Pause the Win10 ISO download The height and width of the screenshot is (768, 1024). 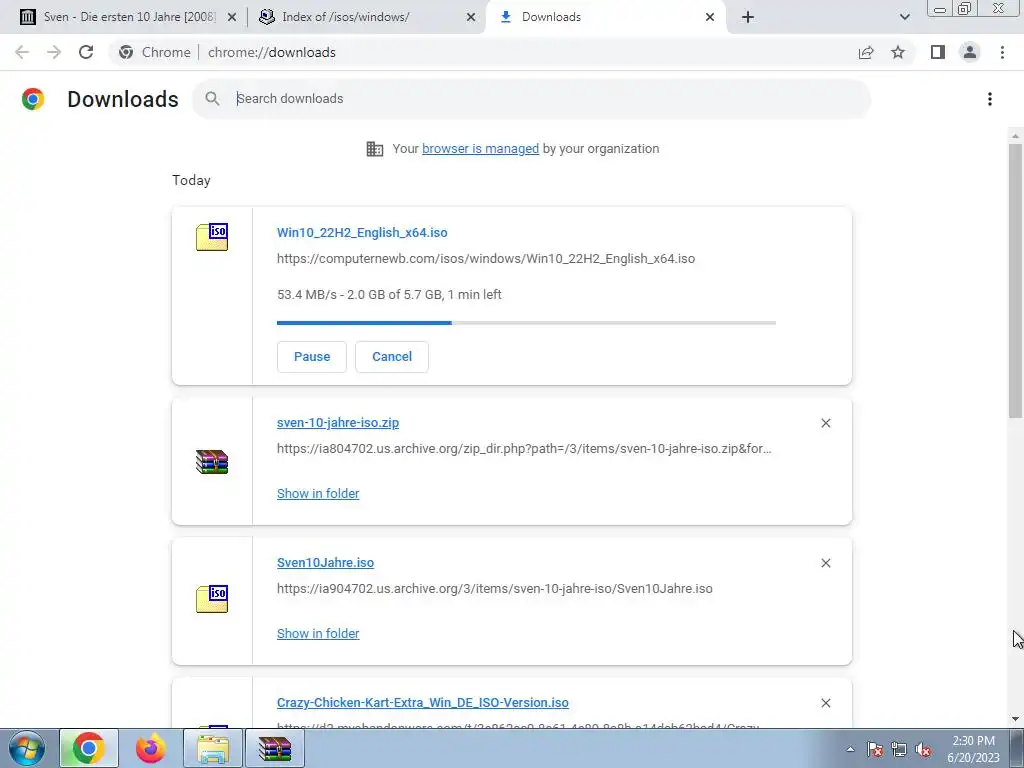point(312,357)
